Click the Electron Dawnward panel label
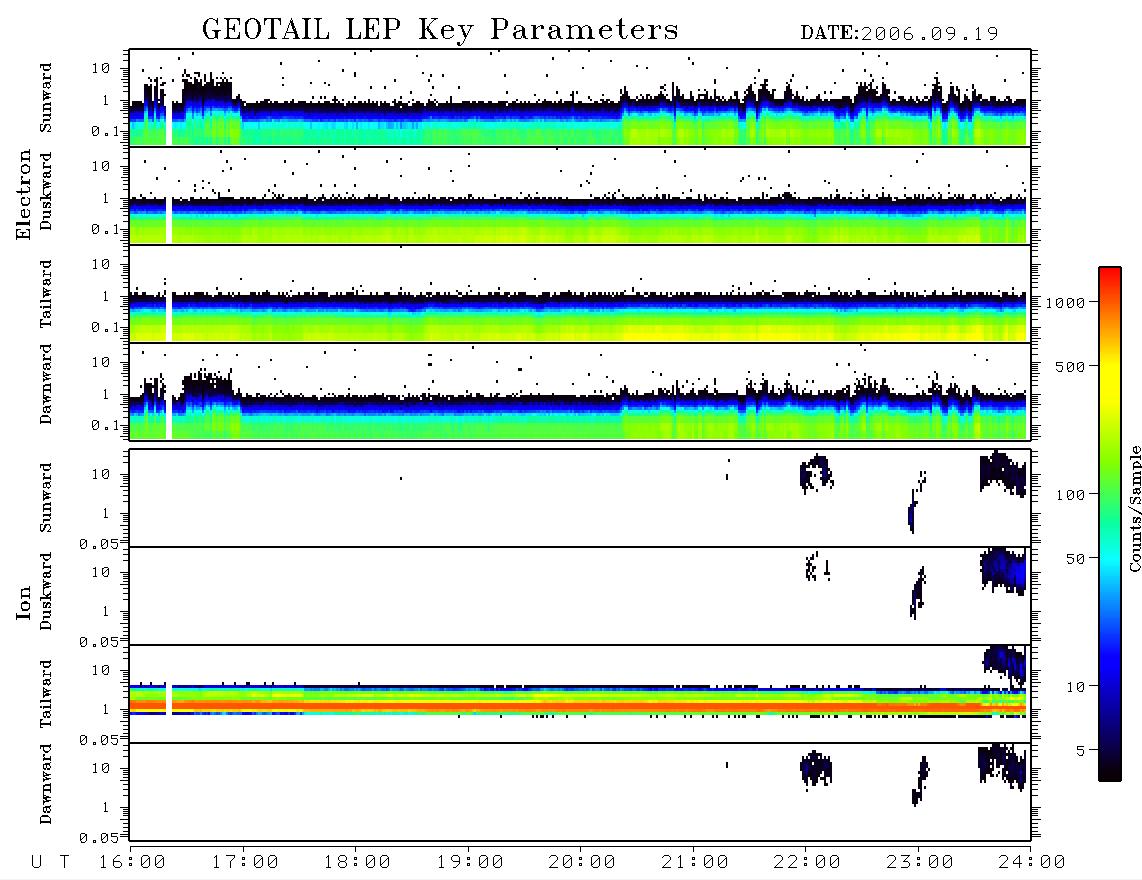1142x880 pixels. pyautogui.click(x=46, y=385)
